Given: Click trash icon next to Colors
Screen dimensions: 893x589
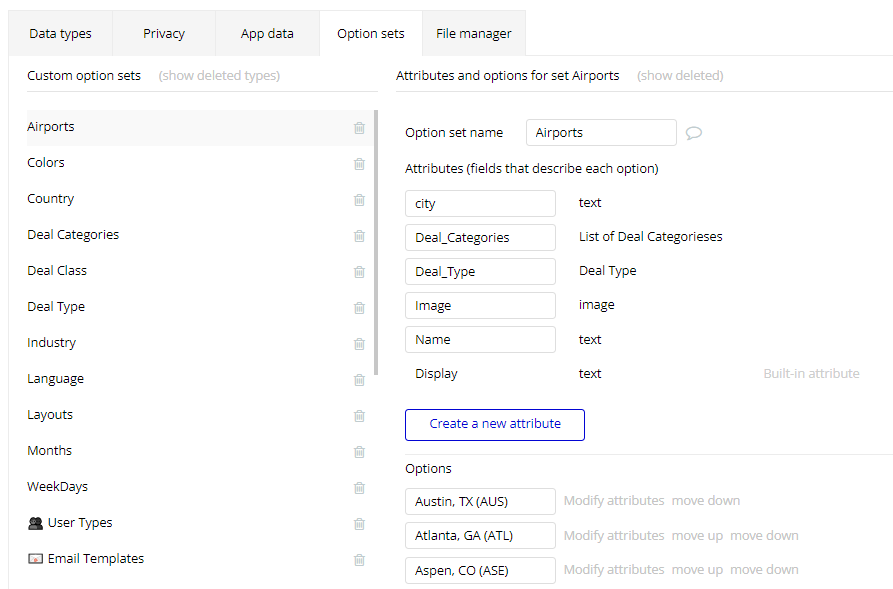Looking at the screenshot, I should click(x=359, y=164).
